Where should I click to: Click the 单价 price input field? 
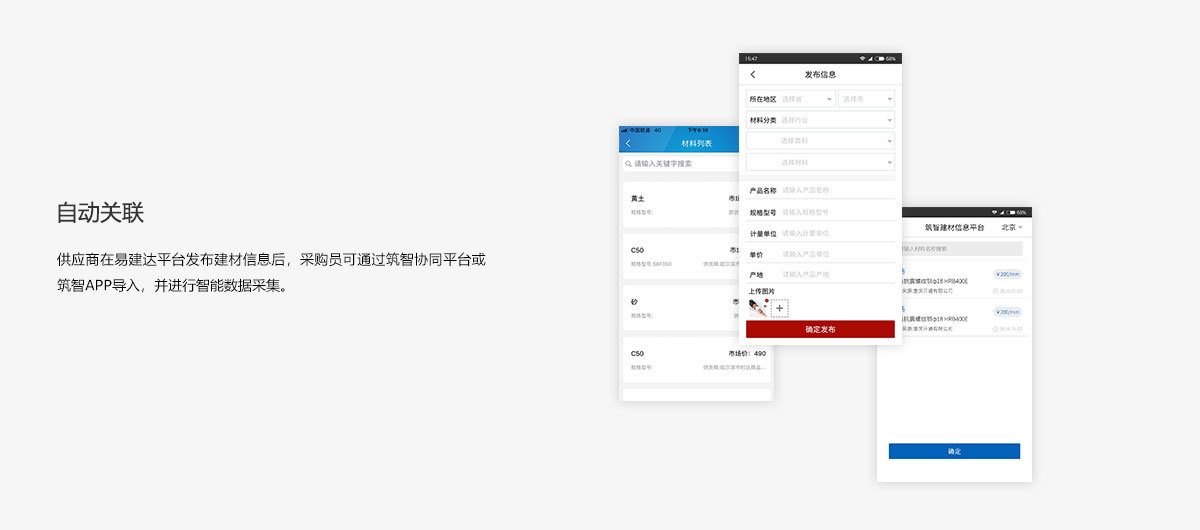835,254
